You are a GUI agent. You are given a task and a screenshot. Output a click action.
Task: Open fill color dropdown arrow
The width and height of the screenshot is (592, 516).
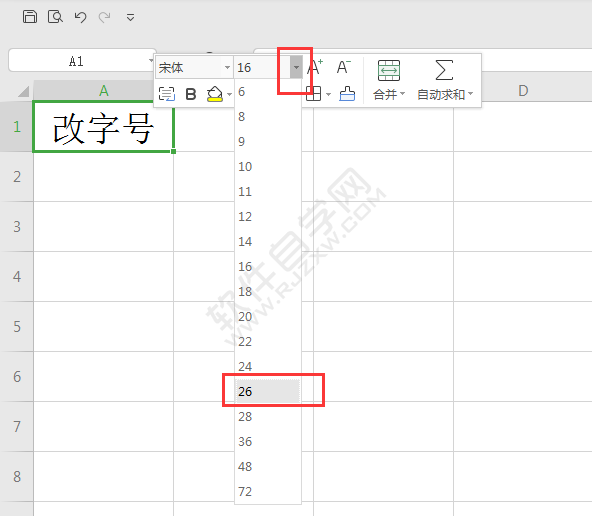tap(229, 94)
